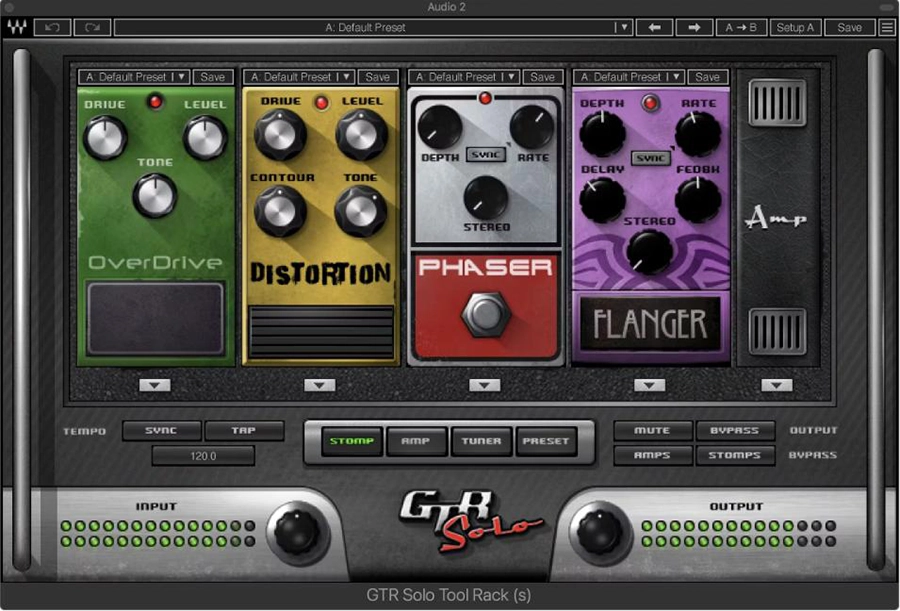Screen dimensions: 900x611
Task: Toggle the OverDrive red LED indicator
Action: [x=155, y=102]
